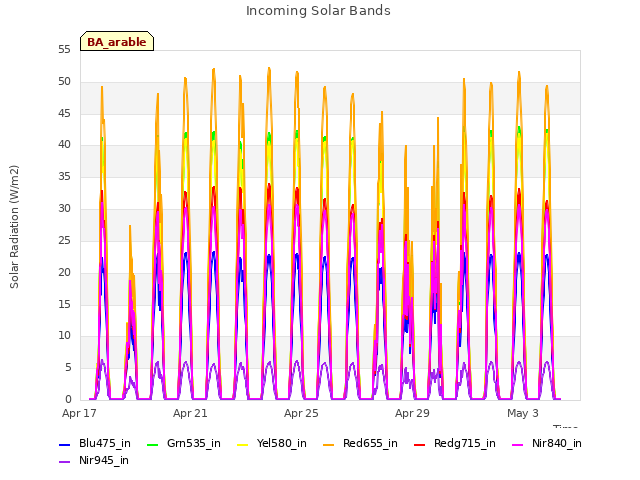Viewport: 640px width, 480px height.
Task: Click the Apr 29 x-axis tick label
Action: (412, 413)
